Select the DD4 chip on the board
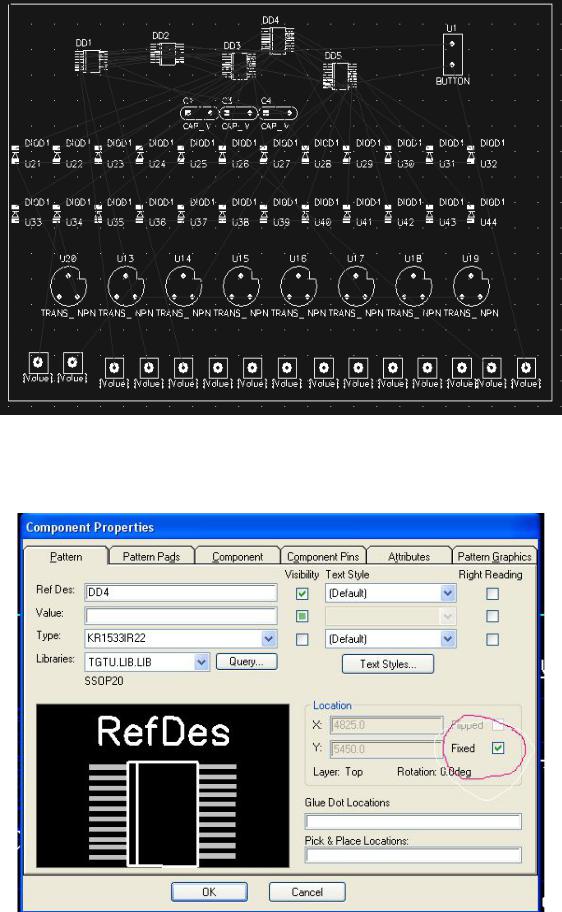Image resolution: width=562 pixels, height=912 pixels. tap(277, 40)
